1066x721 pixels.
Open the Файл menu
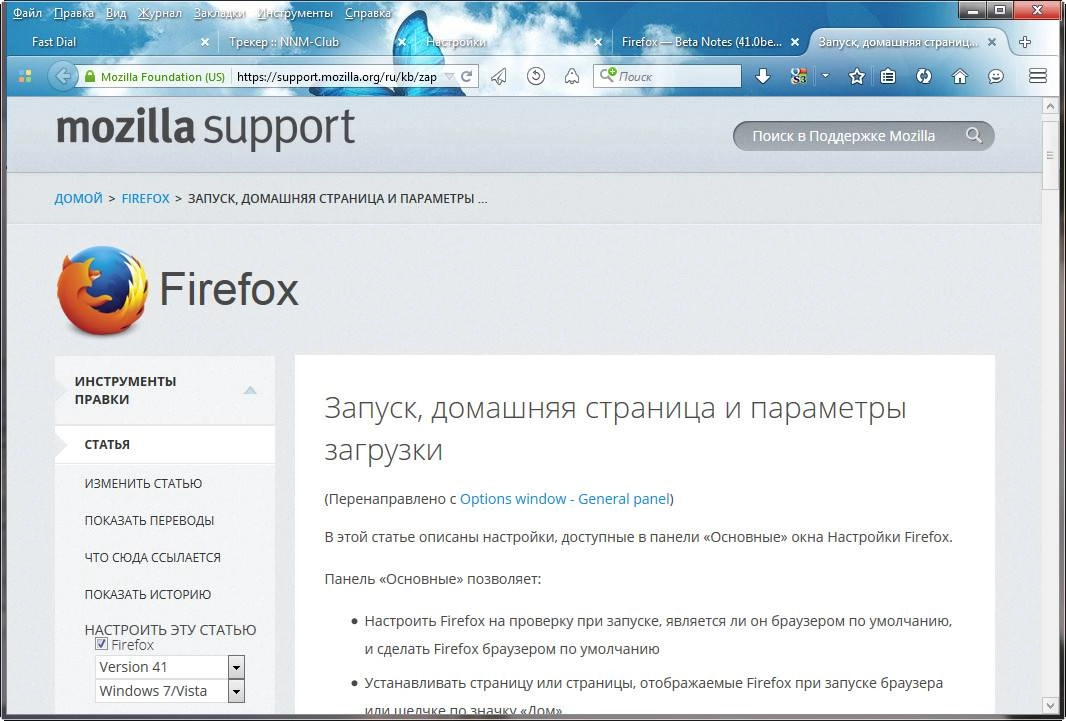click(27, 13)
